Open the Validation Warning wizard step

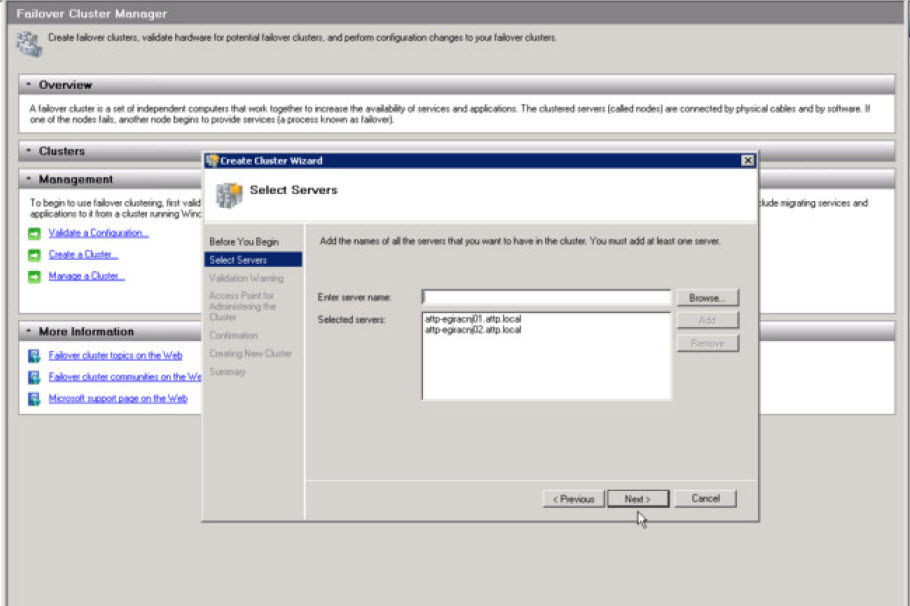[247, 278]
